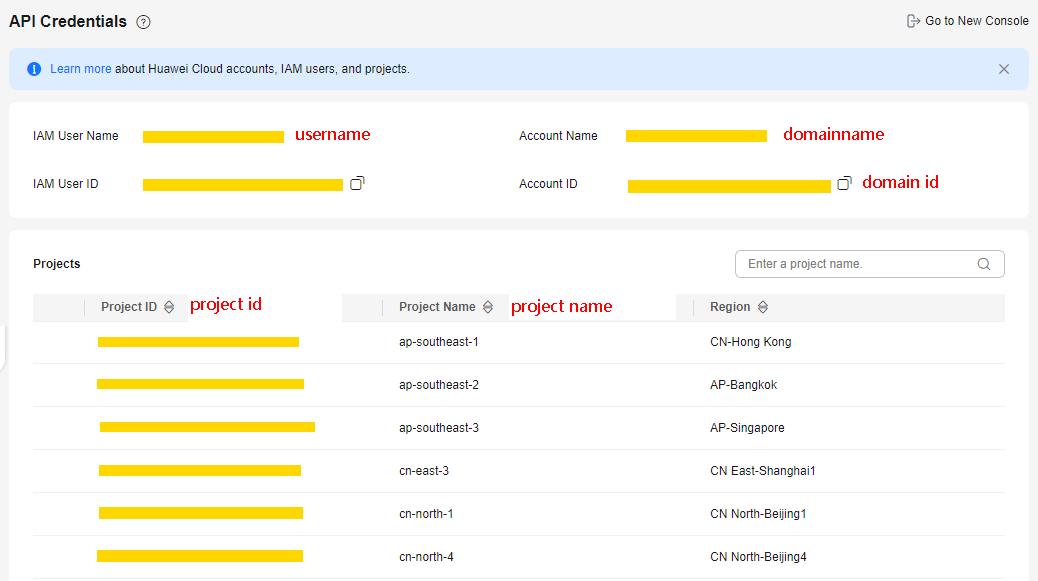Click the info icon in the banner
This screenshot has height=581, width=1038.
coord(34,69)
